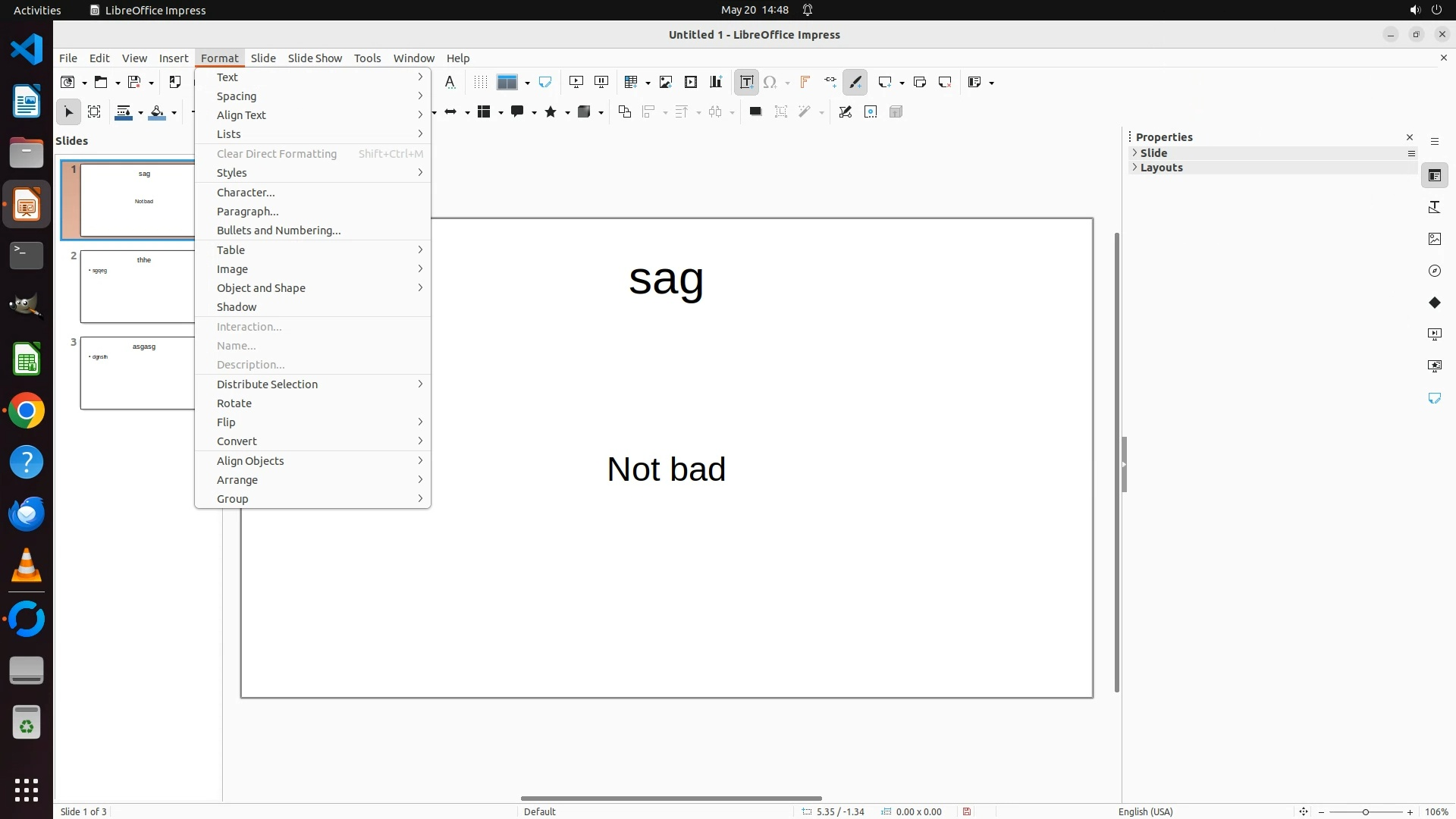The width and height of the screenshot is (1456, 819).
Task: Click Paragraph... in the Format menu
Action: coord(247,211)
